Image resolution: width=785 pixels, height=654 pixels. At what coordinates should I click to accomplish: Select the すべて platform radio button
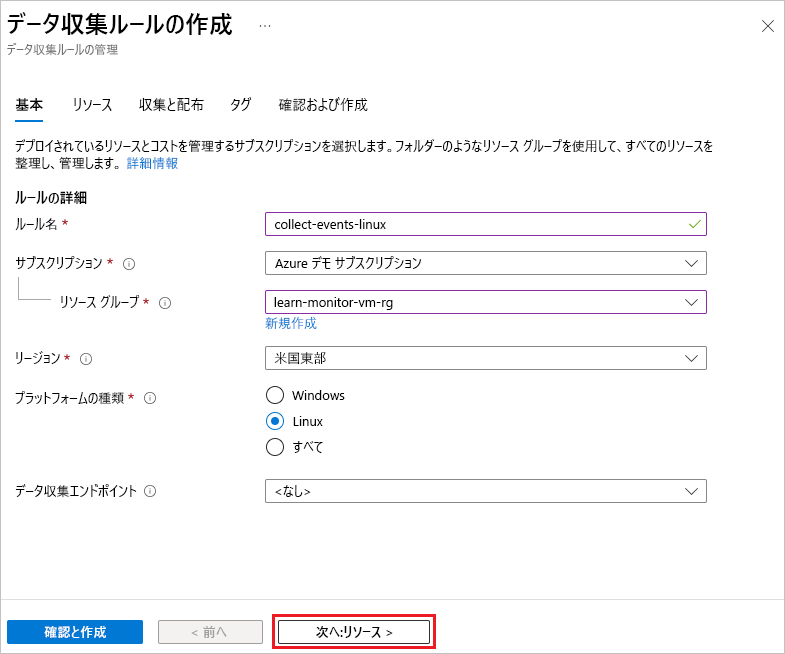(x=275, y=447)
